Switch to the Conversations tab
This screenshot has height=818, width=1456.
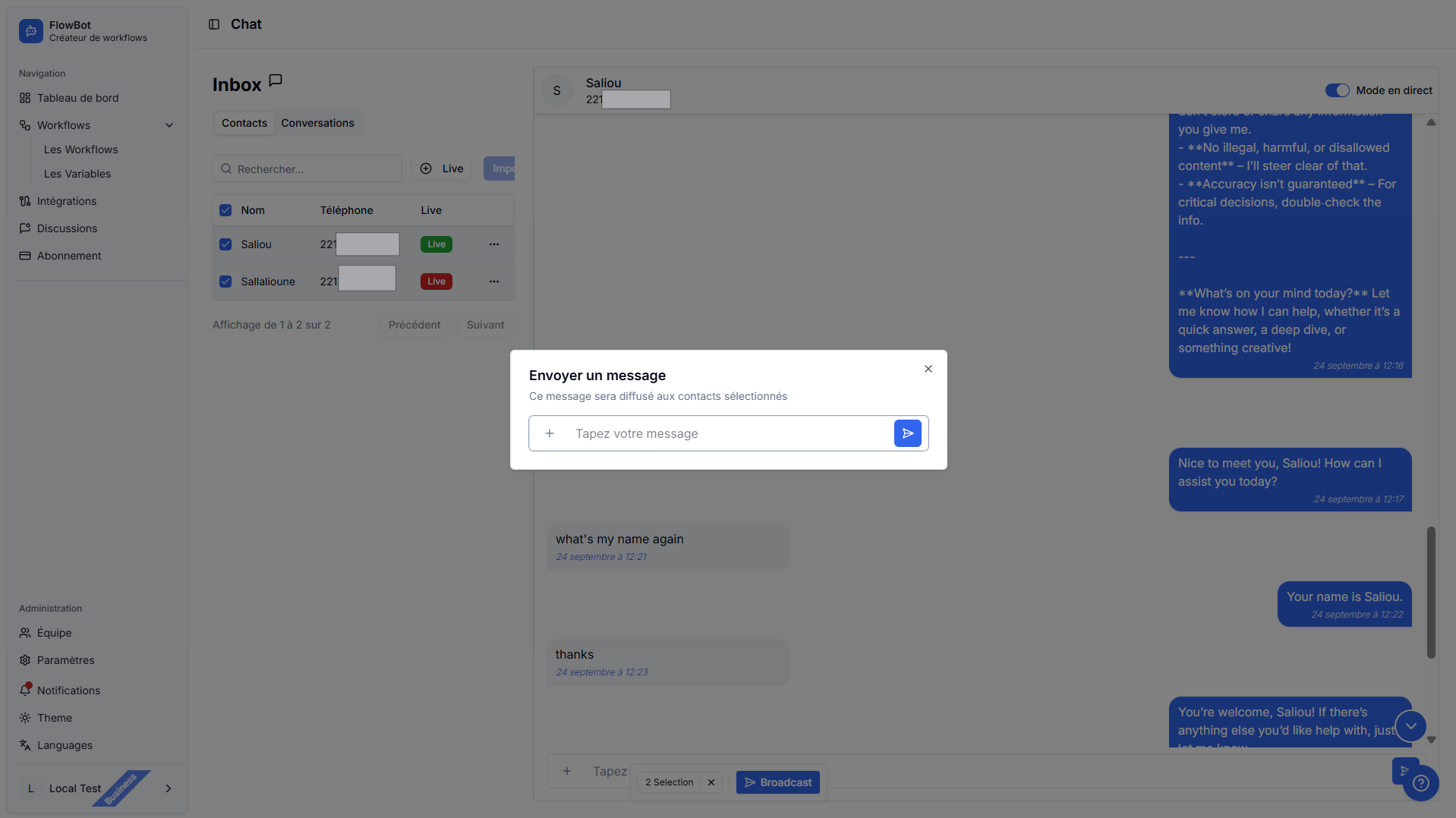tap(317, 123)
